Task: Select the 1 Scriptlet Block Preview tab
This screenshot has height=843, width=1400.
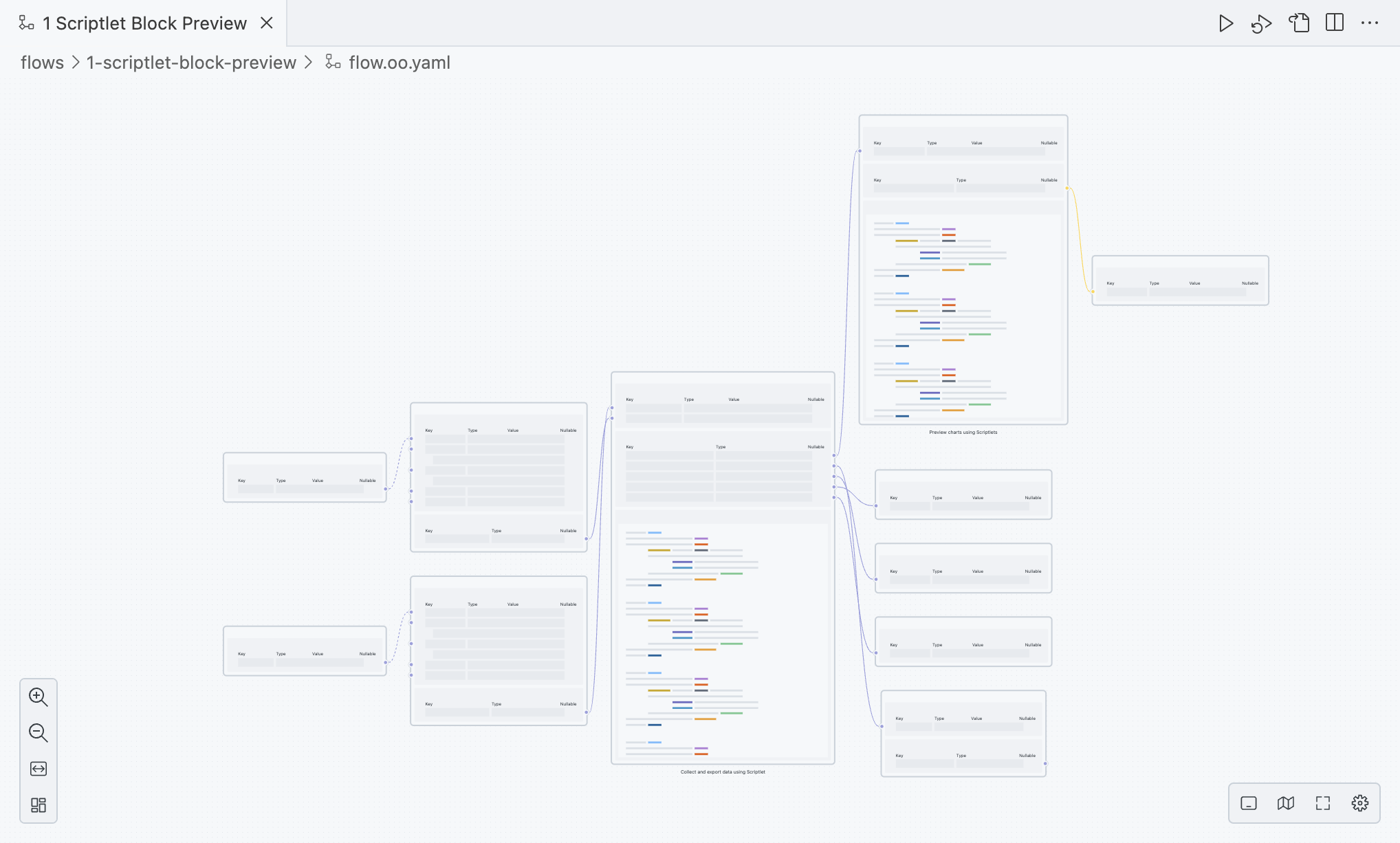Action: pyautogui.click(x=144, y=23)
